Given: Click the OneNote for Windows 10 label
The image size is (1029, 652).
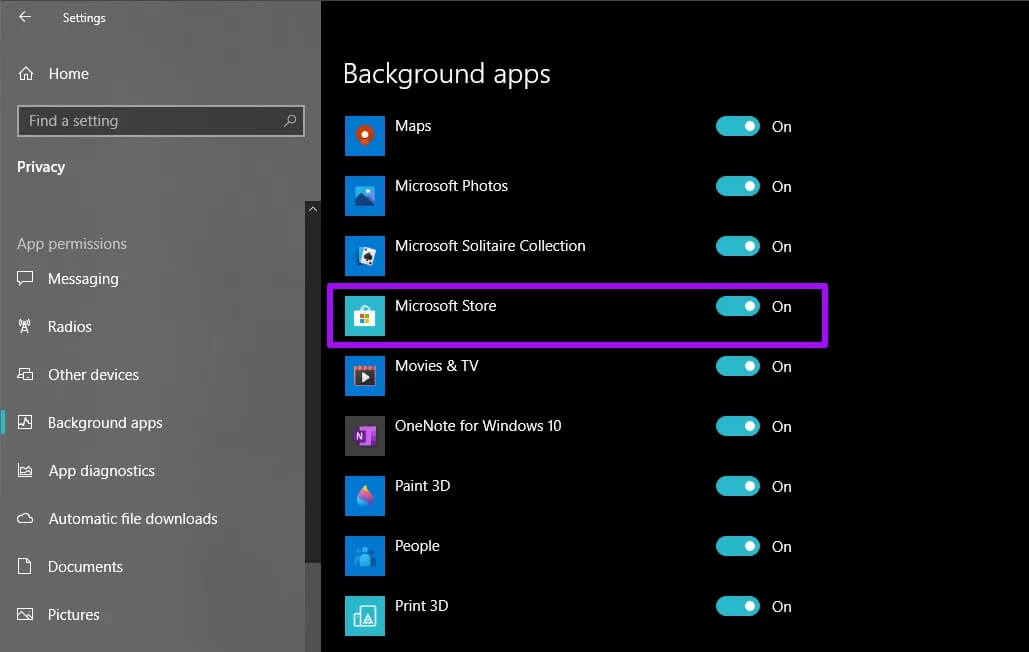Looking at the screenshot, I should pos(478,426).
